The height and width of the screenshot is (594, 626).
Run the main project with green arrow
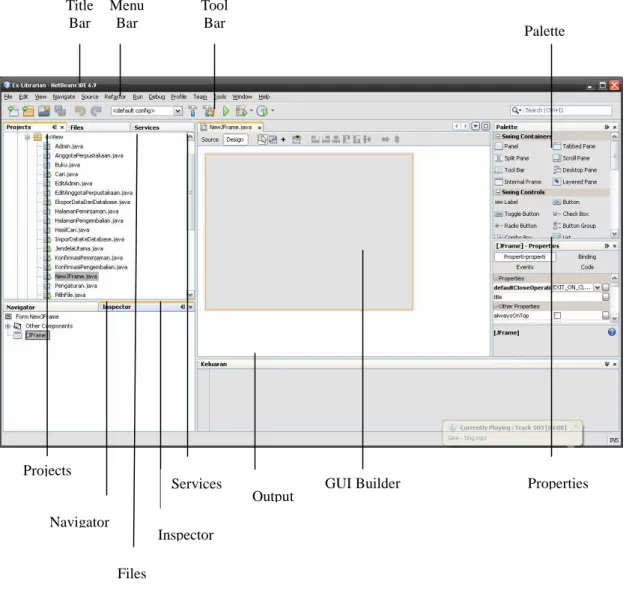(226, 111)
